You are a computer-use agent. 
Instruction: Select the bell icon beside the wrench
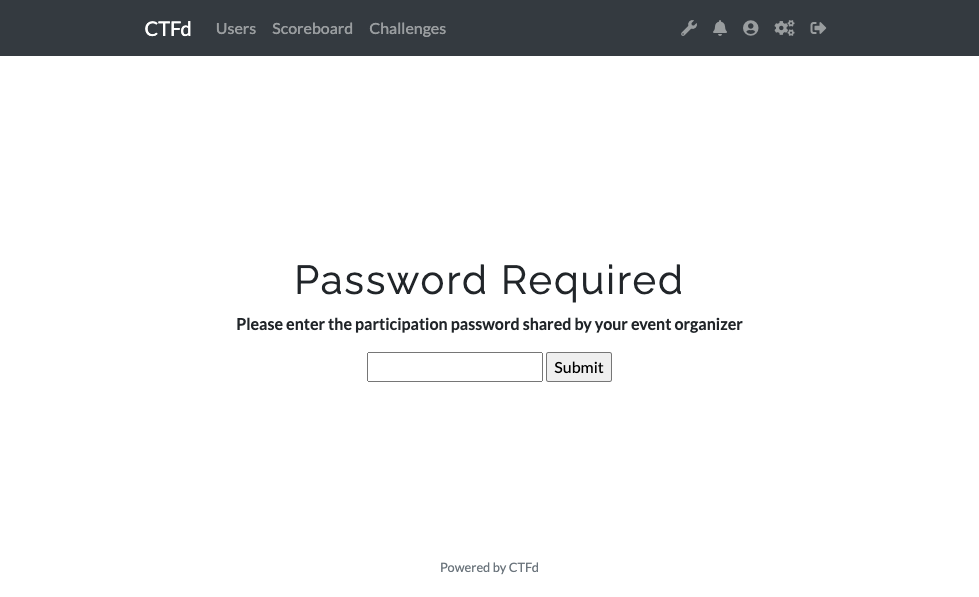click(x=720, y=28)
